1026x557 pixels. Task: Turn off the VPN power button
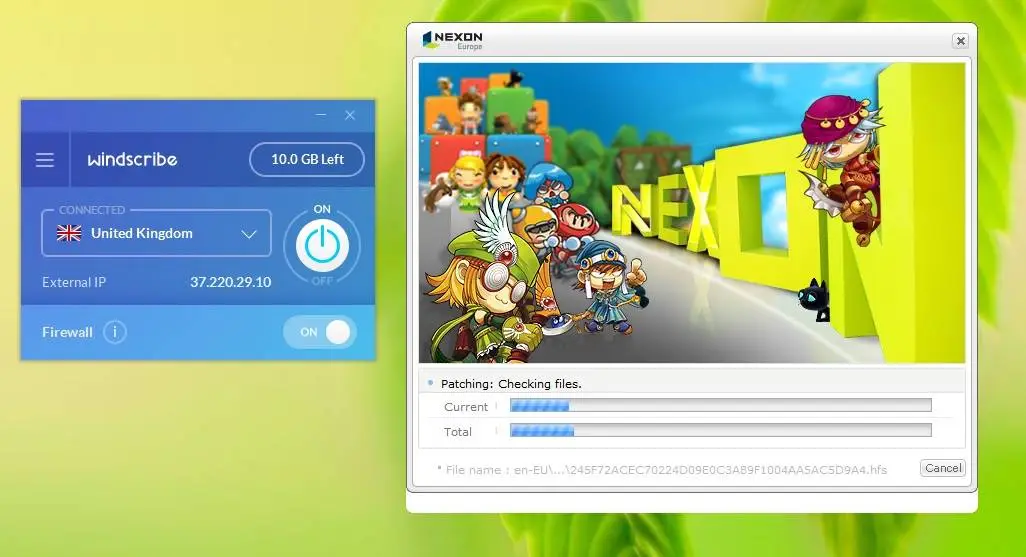click(x=322, y=245)
